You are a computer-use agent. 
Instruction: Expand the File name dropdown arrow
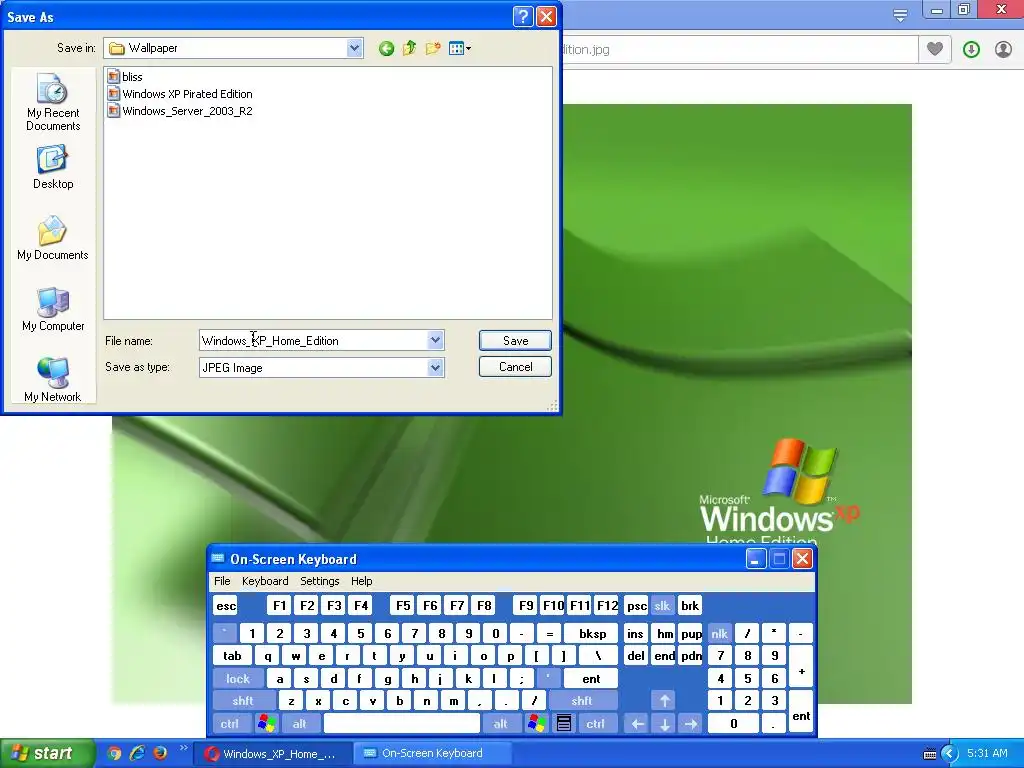tap(436, 340)
